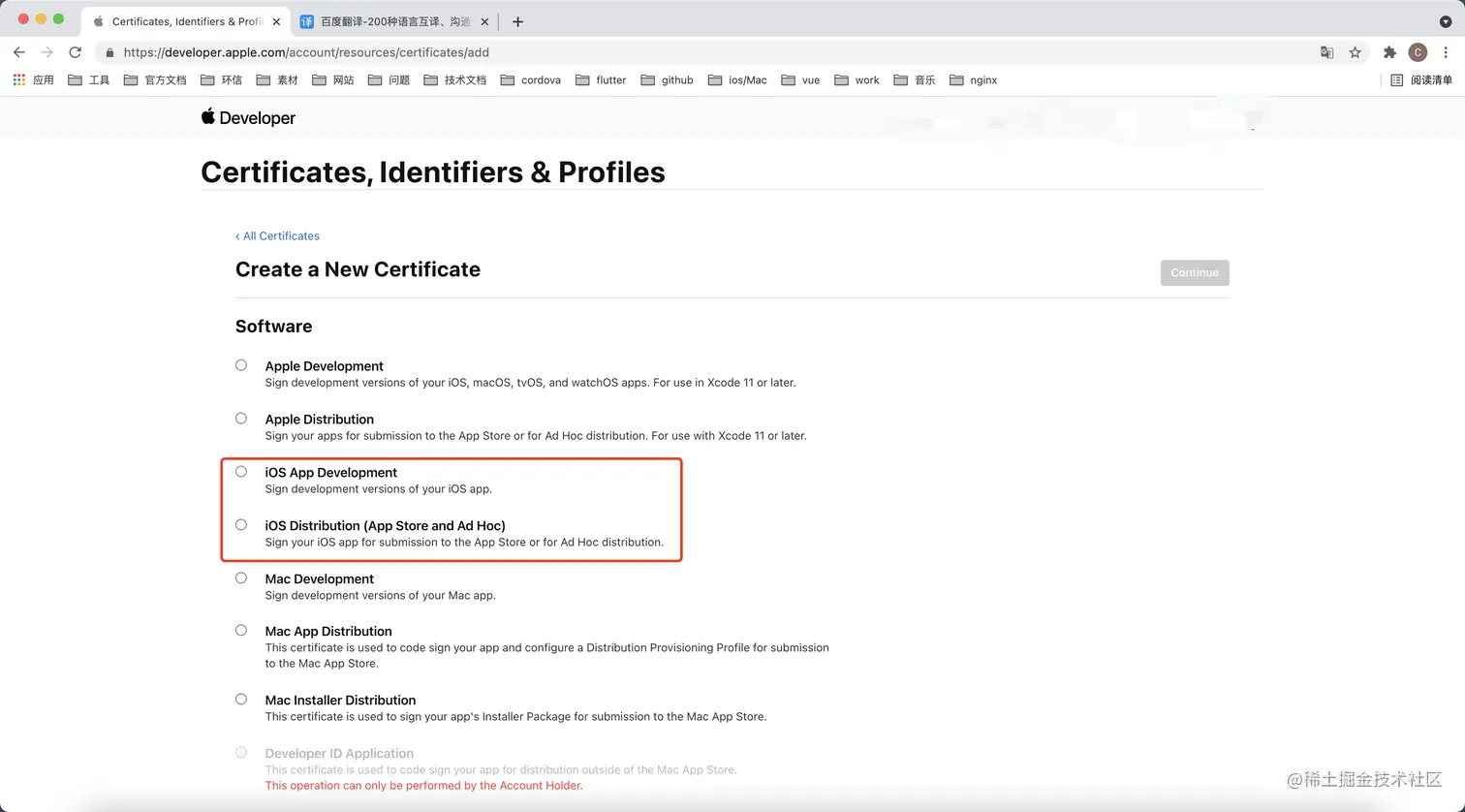The width and height of the screenshot is (1465, 812).
Task: Open the cordova bookmarks folder
Action: coord(531,80)
